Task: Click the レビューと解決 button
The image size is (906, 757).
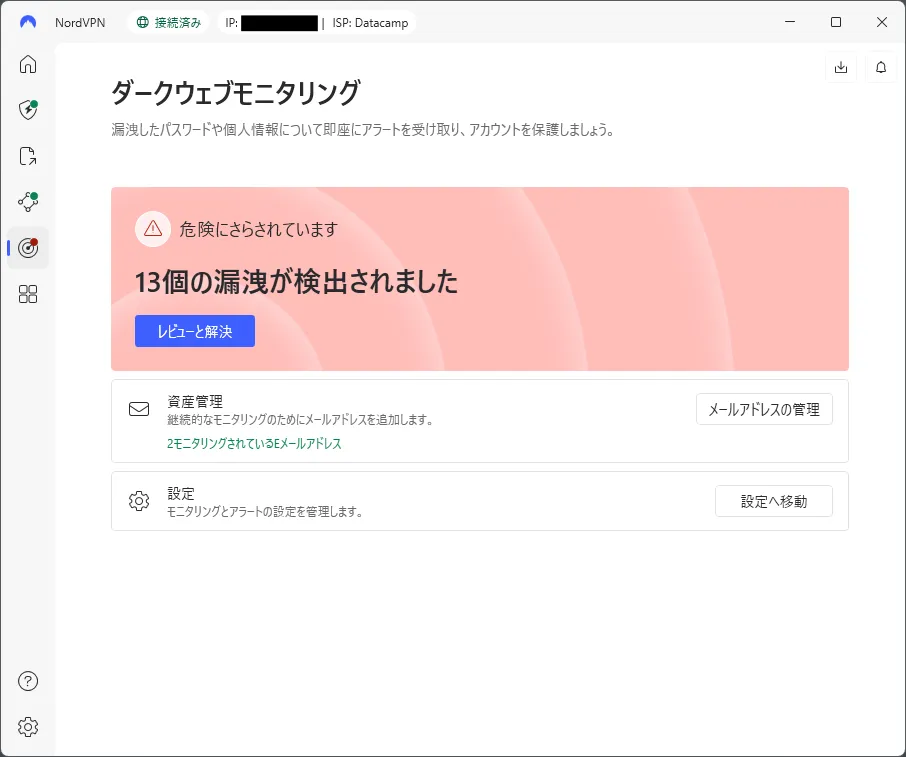Action: click(x=195, y=331)
